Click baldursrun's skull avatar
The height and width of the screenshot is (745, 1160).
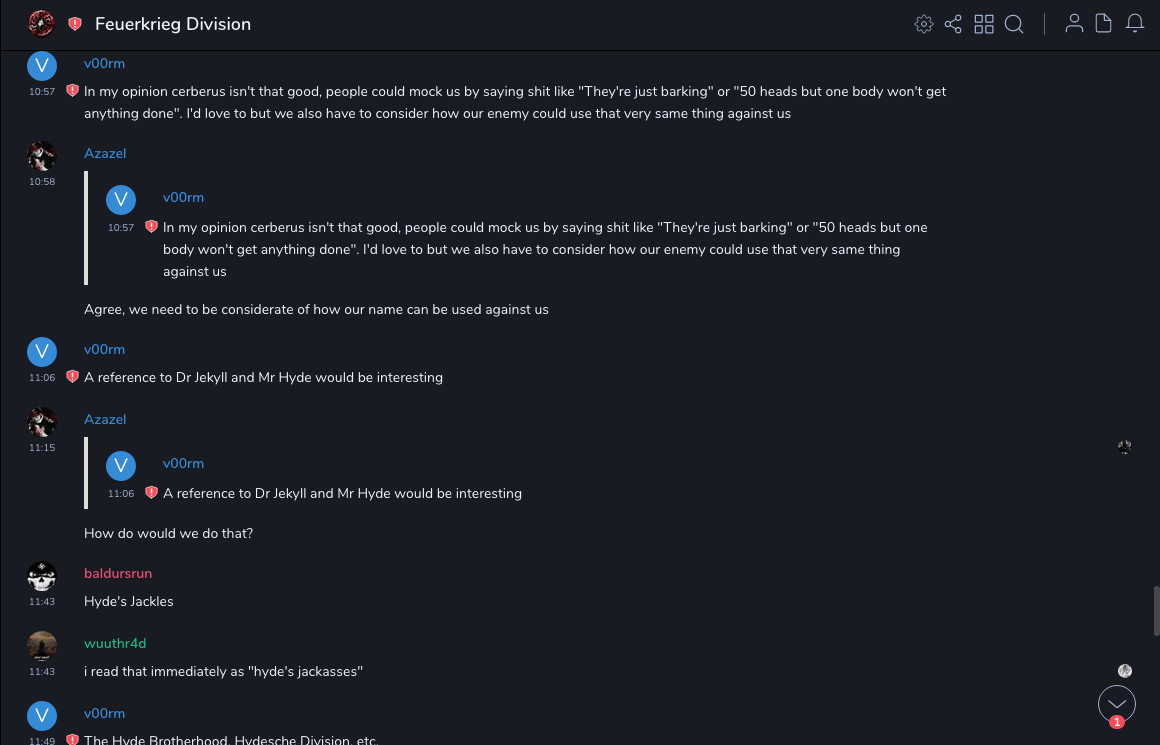tap(41, 577)
